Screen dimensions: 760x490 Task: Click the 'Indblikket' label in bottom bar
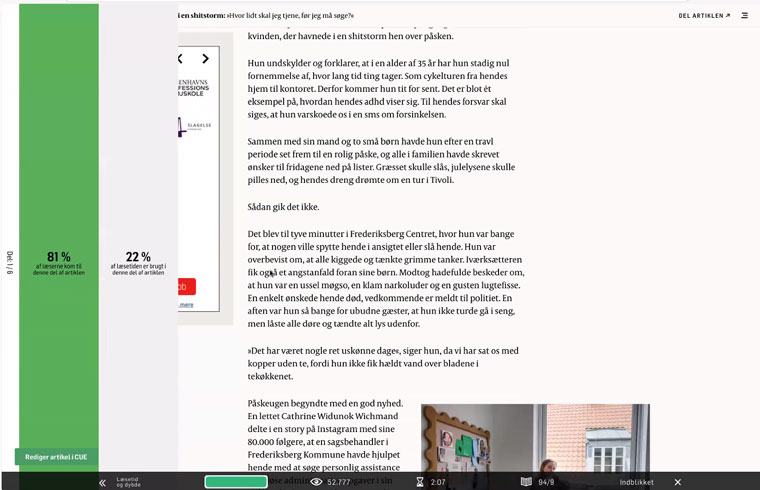[x=636, y=482]
